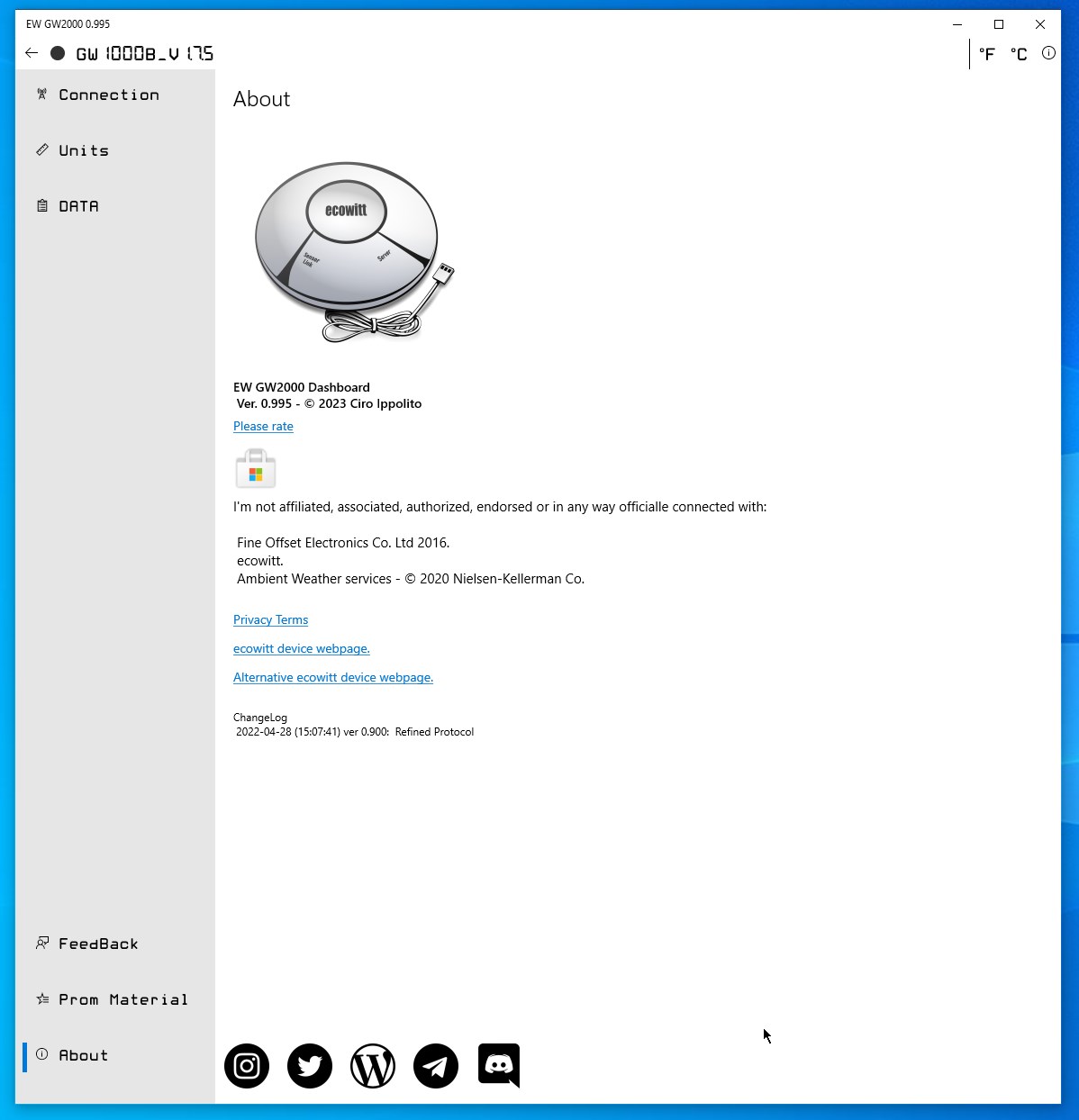This screenshot has height=1120, width=1079.
Task: Click the ruler icon beside Units
Action: pyautogui.click(x=41, y=149)
